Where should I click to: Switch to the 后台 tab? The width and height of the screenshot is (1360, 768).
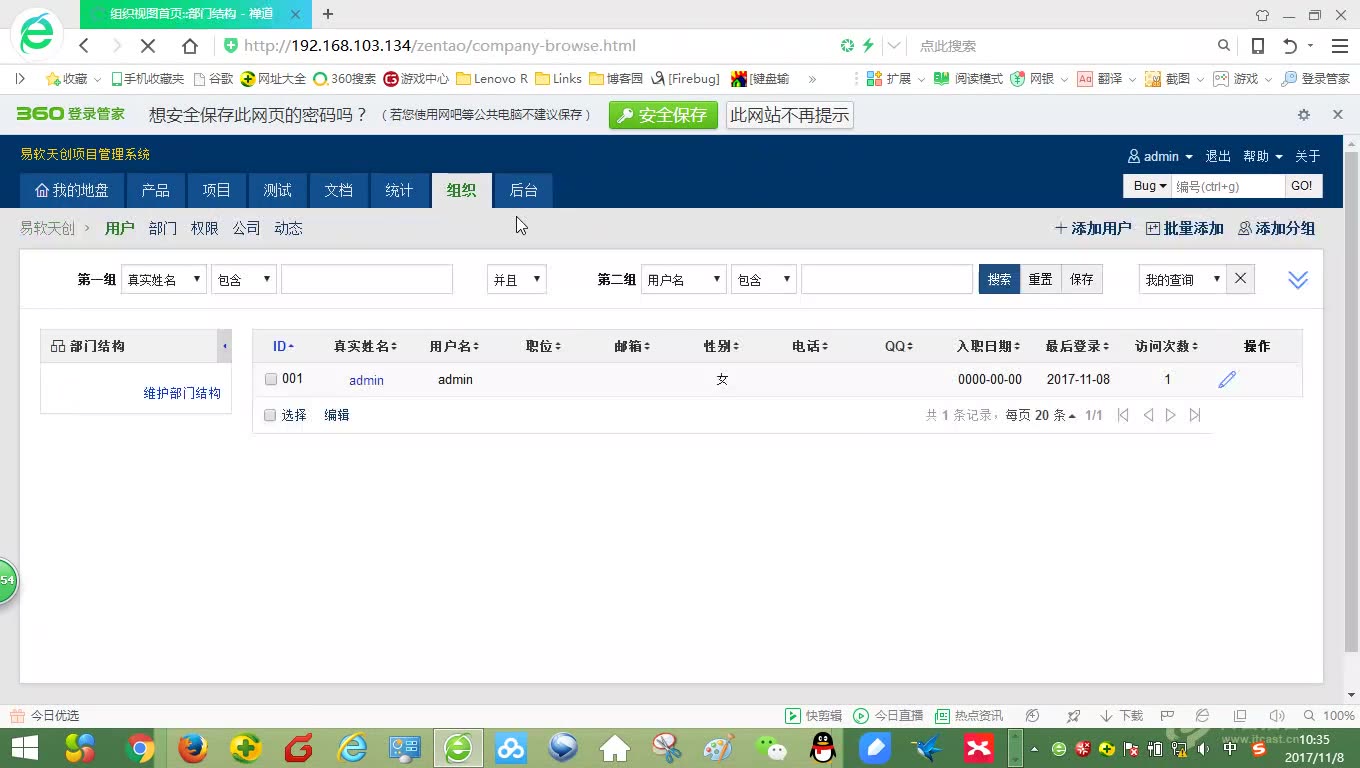523,190
